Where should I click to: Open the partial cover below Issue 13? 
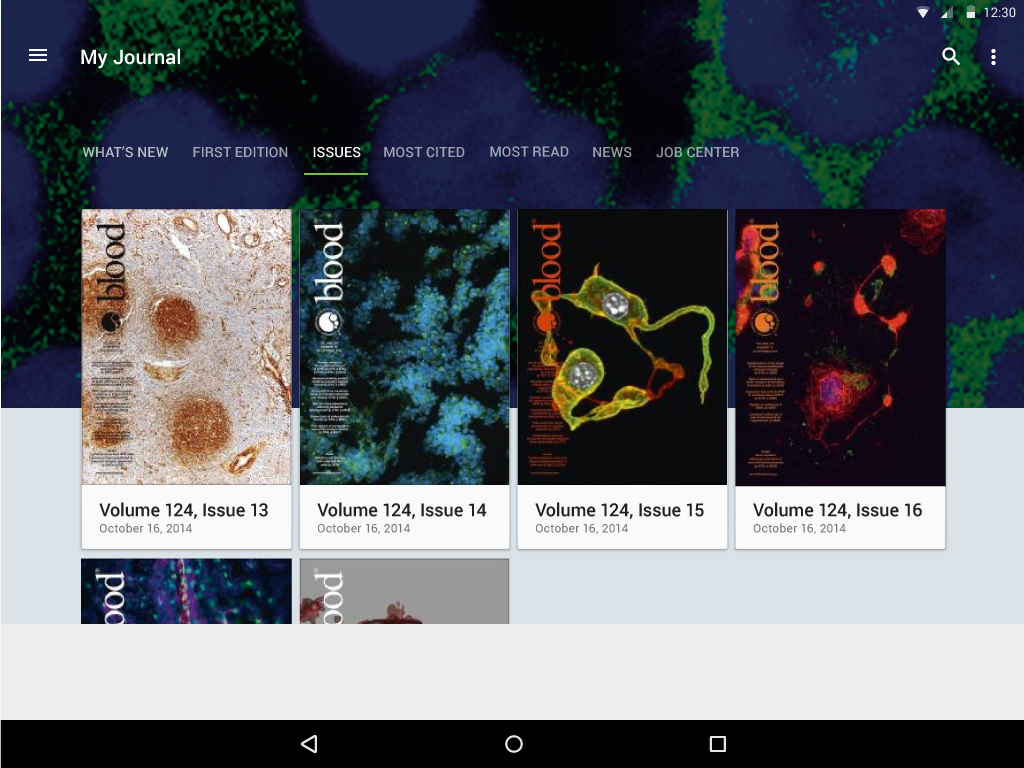point(186,591)
